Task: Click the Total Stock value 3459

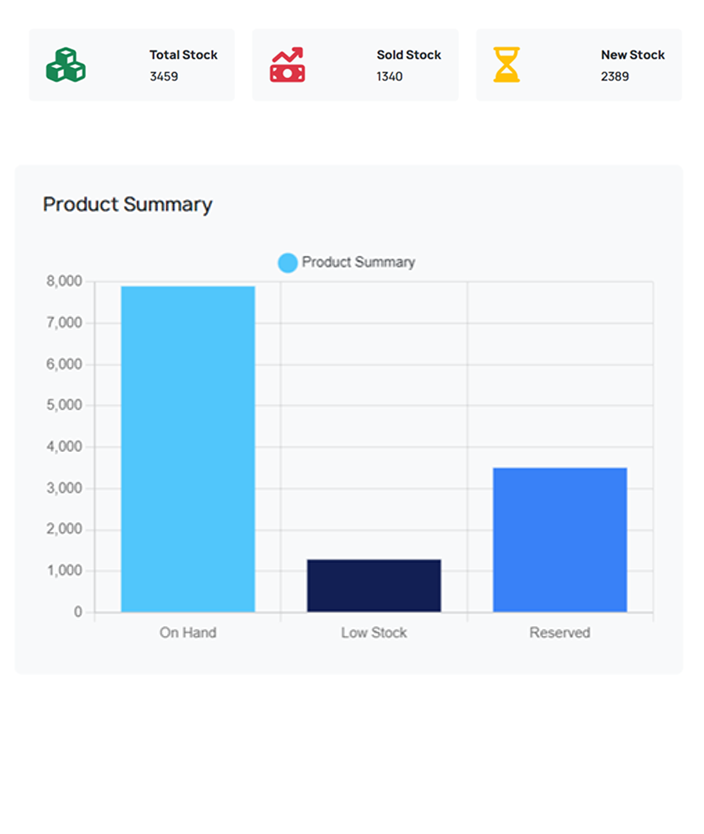Action: (164, 76)
